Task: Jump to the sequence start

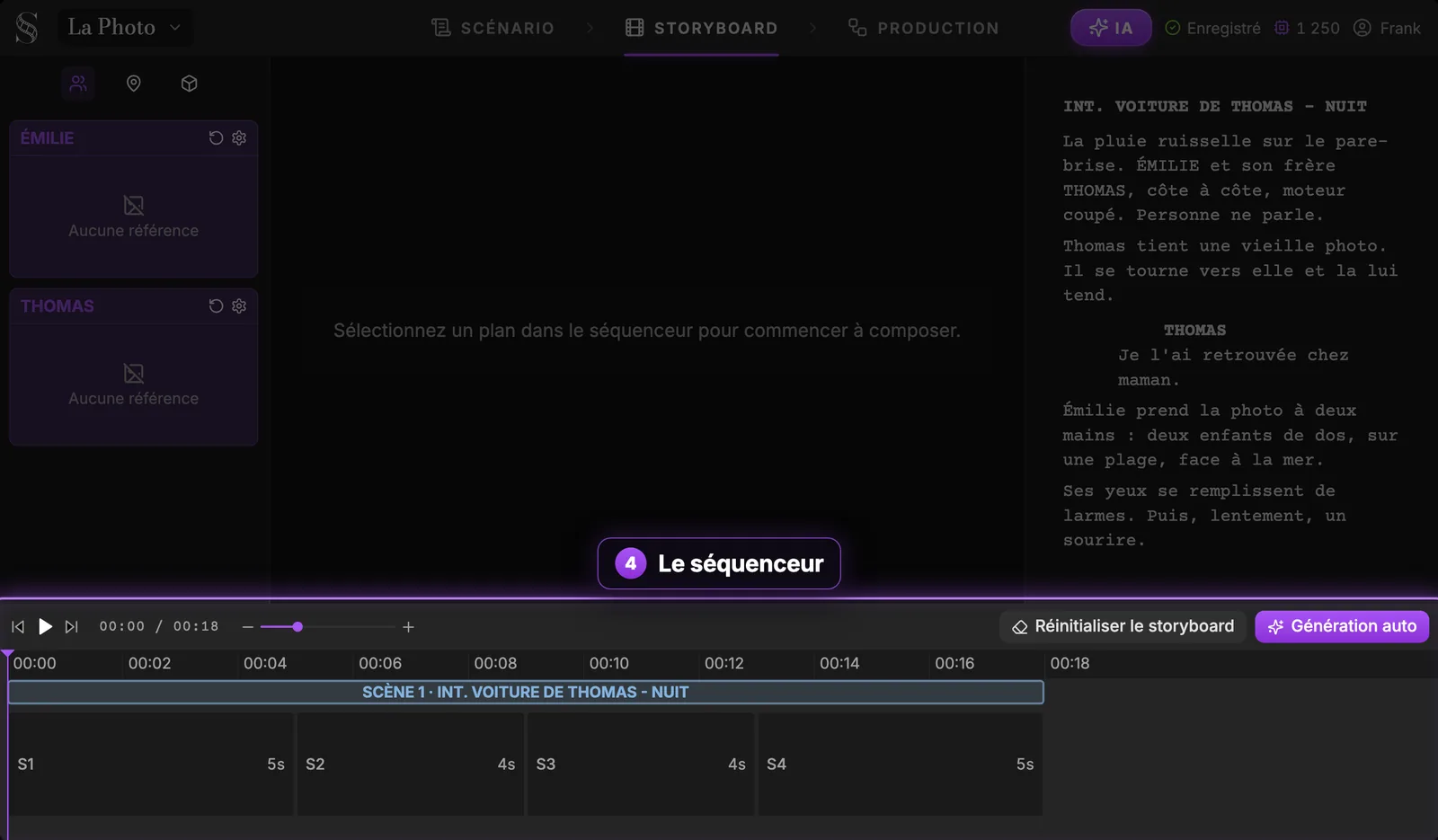Action: pos(18,627)
